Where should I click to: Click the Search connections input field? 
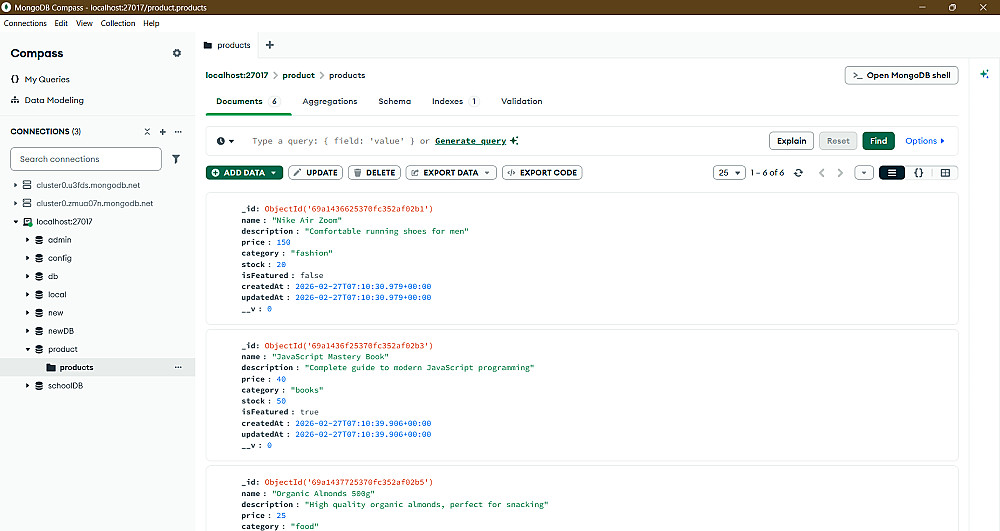pyautogui.click(x=86, y=159)
